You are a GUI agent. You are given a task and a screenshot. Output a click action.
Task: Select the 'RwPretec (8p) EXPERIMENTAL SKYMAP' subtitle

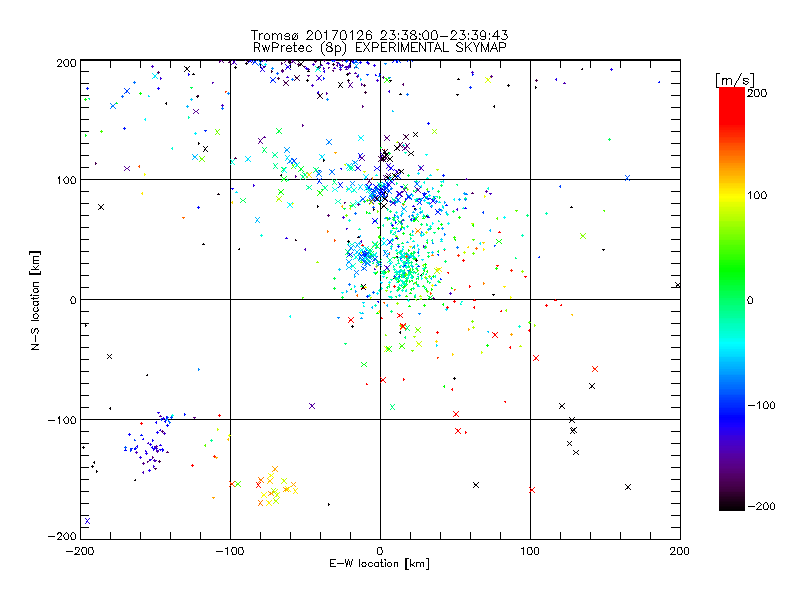click(380, 48)
